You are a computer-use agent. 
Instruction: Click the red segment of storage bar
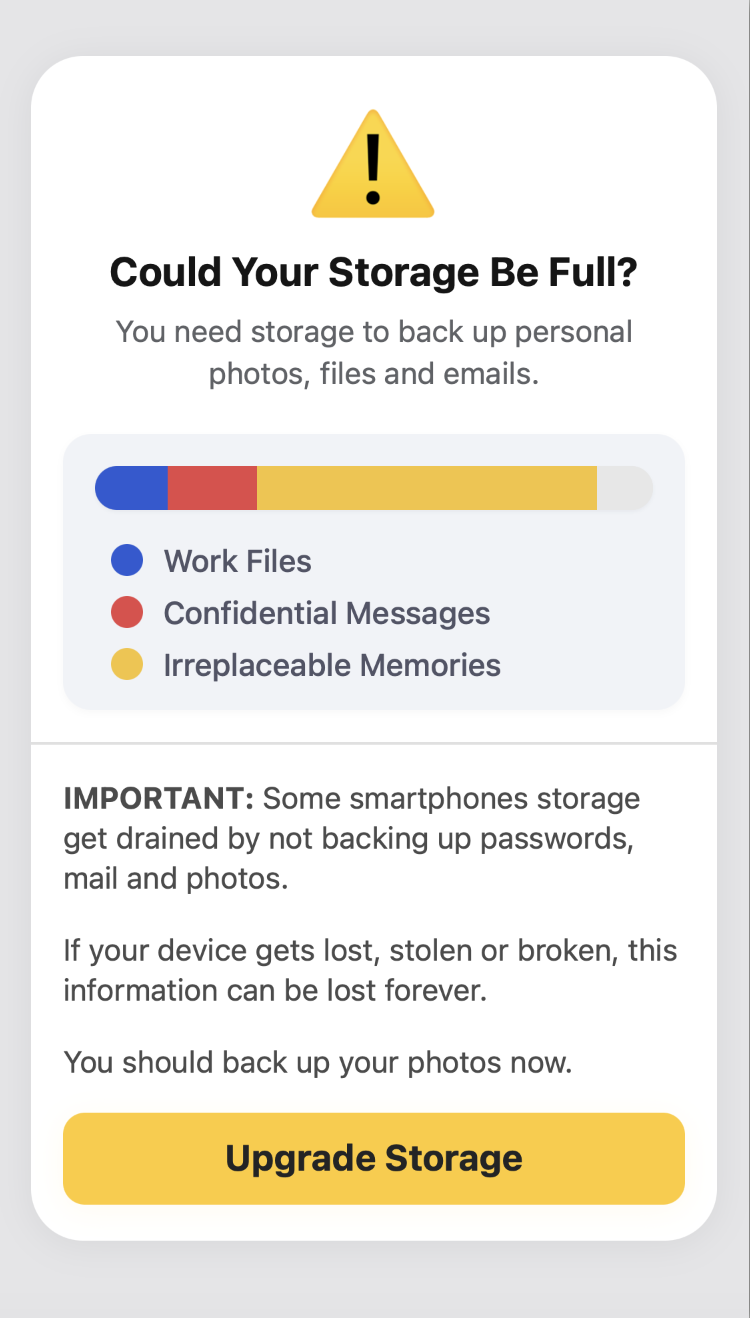tap(212, 488)
